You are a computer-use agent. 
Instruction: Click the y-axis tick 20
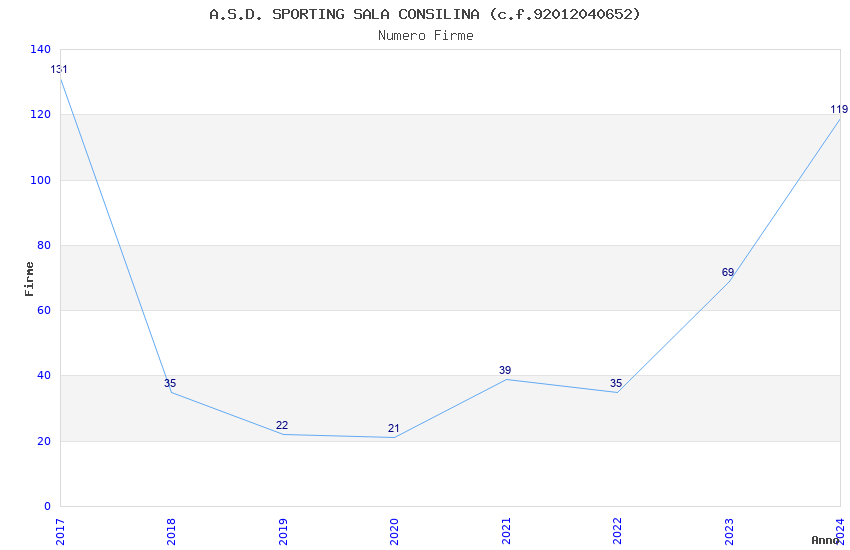click(x=44, y=441)
